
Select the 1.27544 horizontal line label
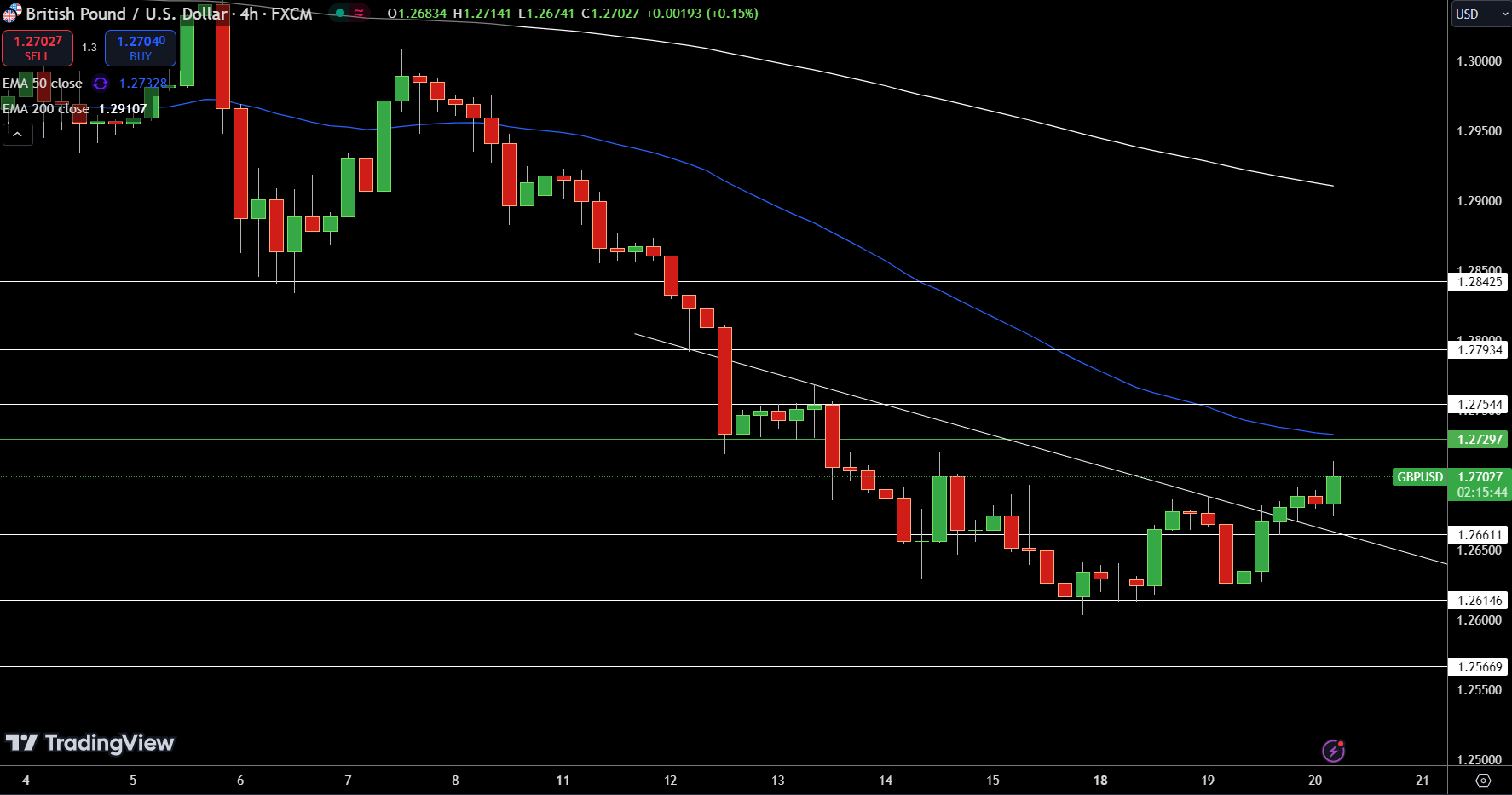point(1480,405)
